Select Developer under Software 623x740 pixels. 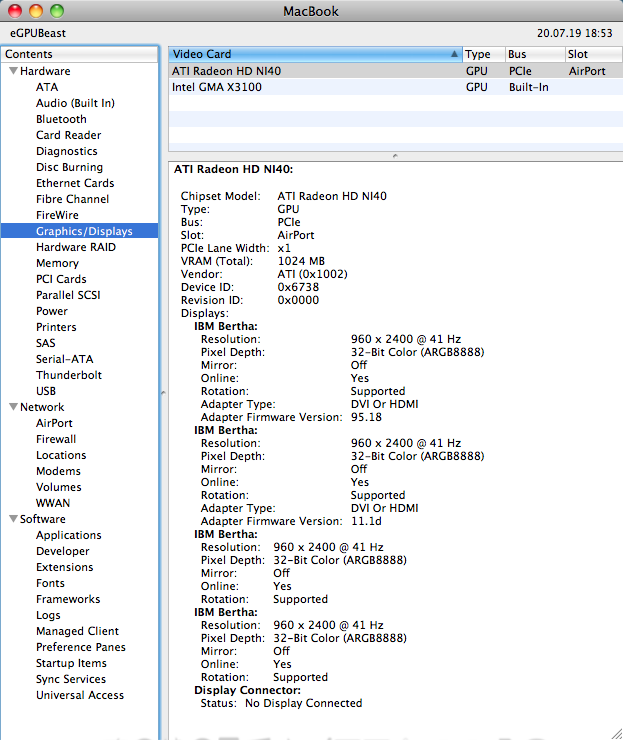point(62,551)
